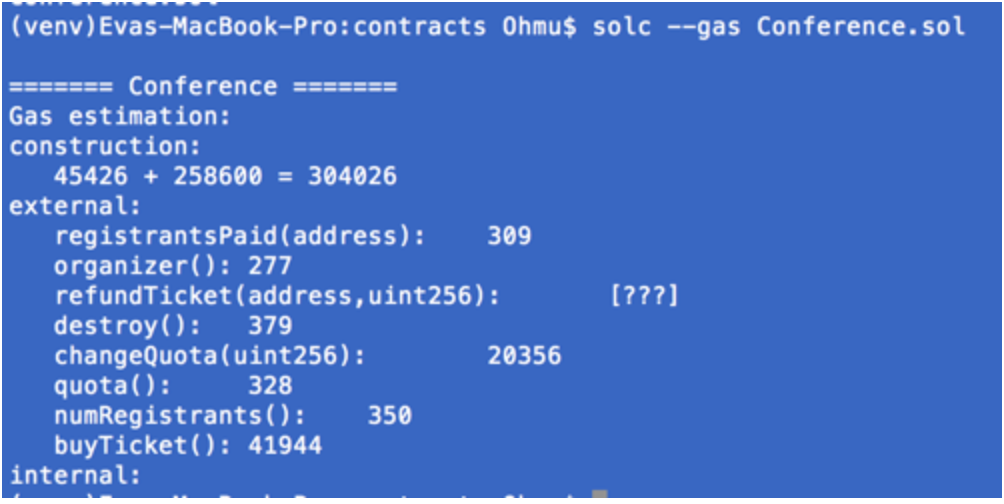Click the buyTicket() gas line
Image resolution: width=1004 pixels, height=504 pixels.
pos(188,446)
